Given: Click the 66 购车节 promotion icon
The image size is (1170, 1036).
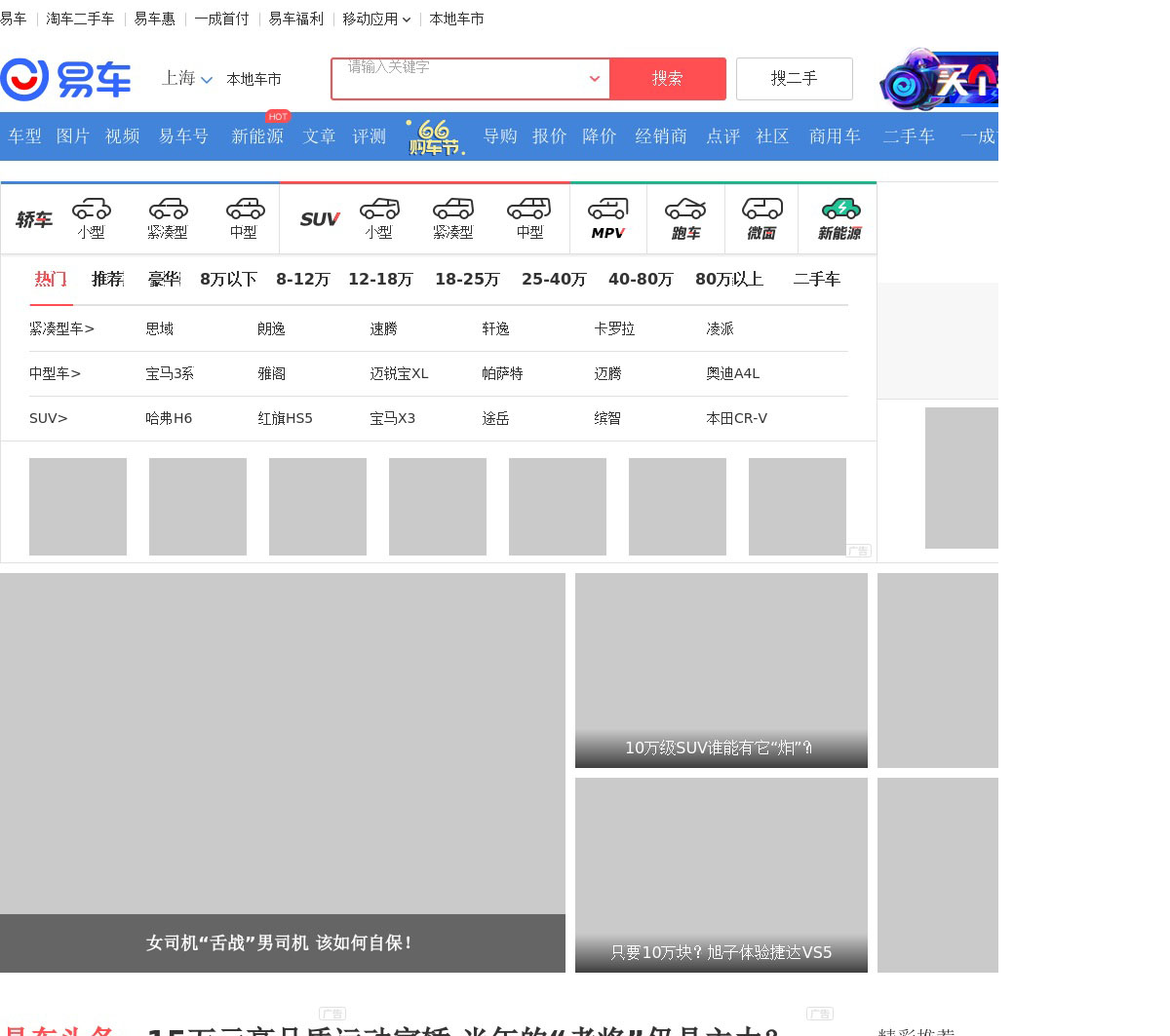Looking at the screenshot, I should 434,137.
